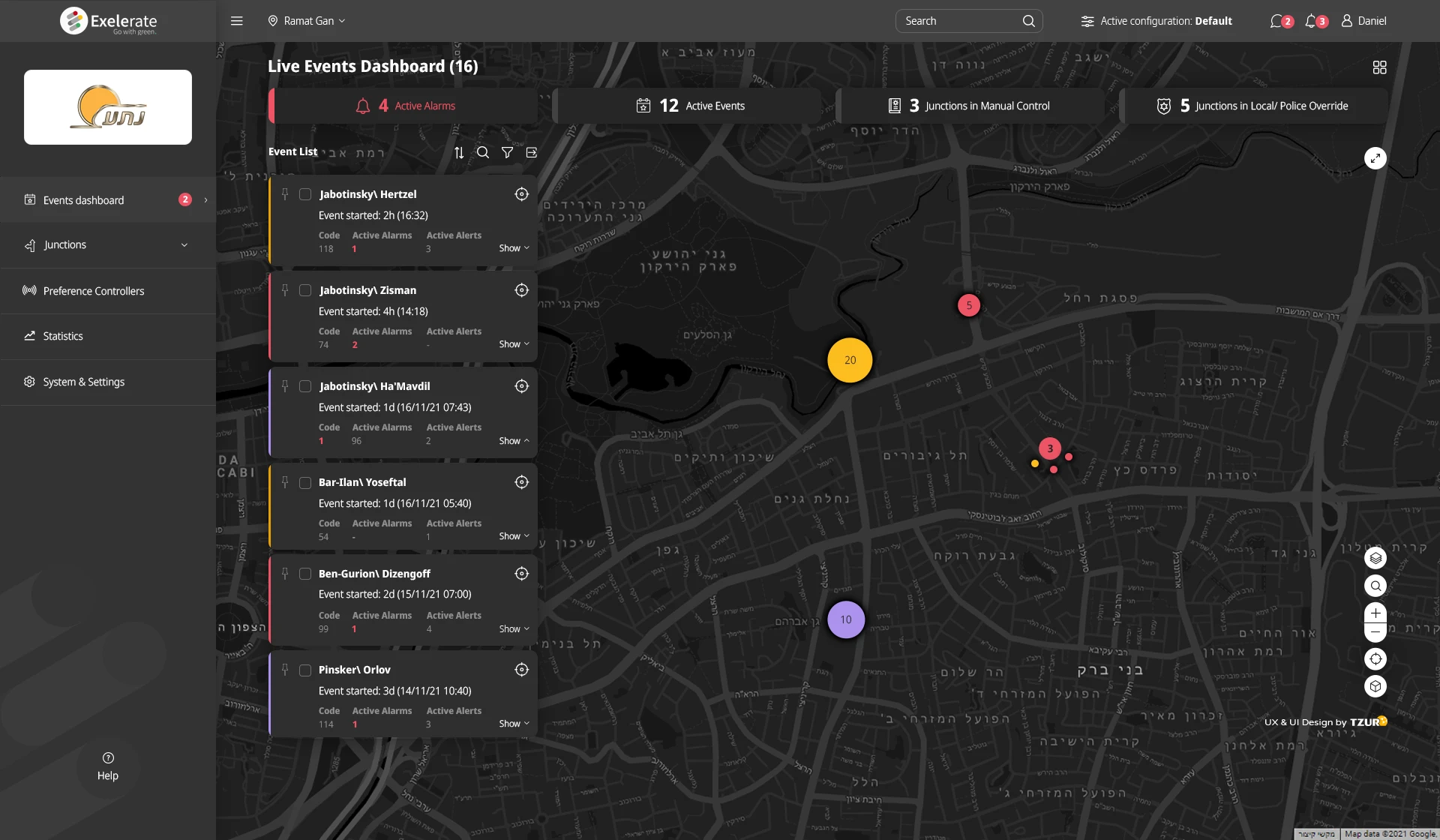Image resolution: width=1440 pixels, height=840 pixels.
Task: Click the Exelerate logo
Action: [x=109, y=21]
